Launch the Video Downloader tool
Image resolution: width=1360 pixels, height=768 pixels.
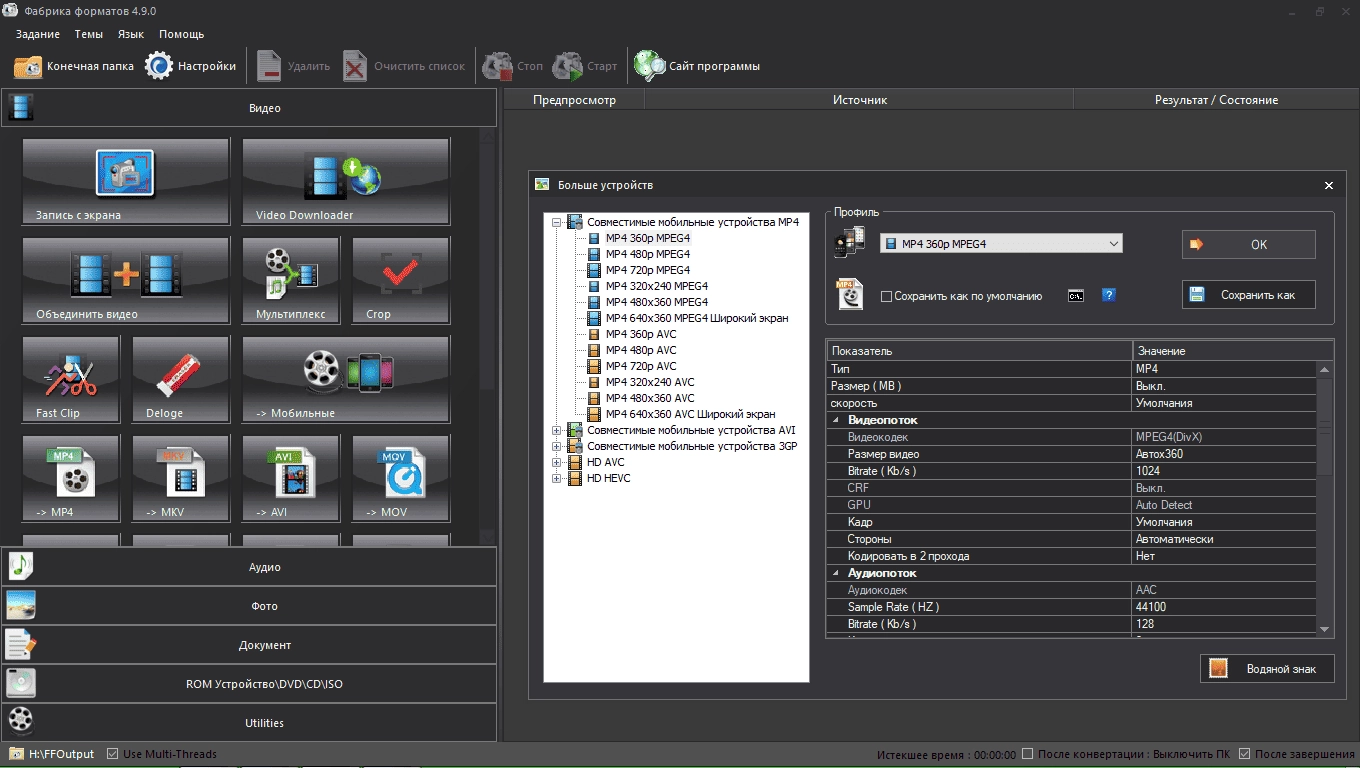coord(346,181)
